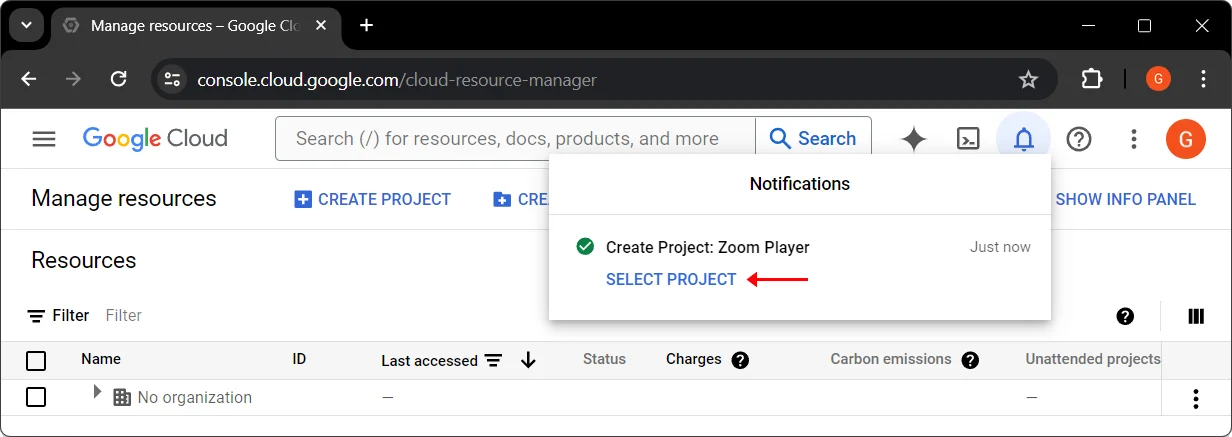Screen dimensions: 1232x437
Task: Bookmark this page with the star
Action: (1027, 79)
